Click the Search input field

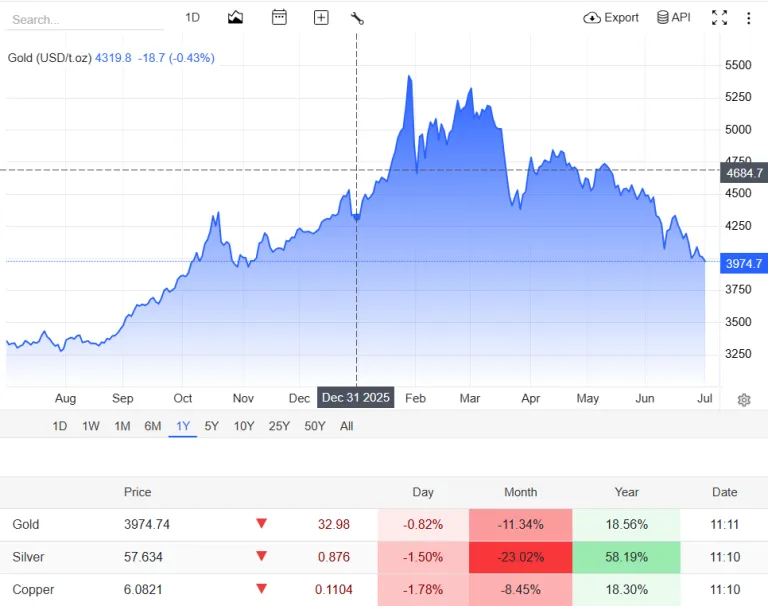tap(84, 20)
